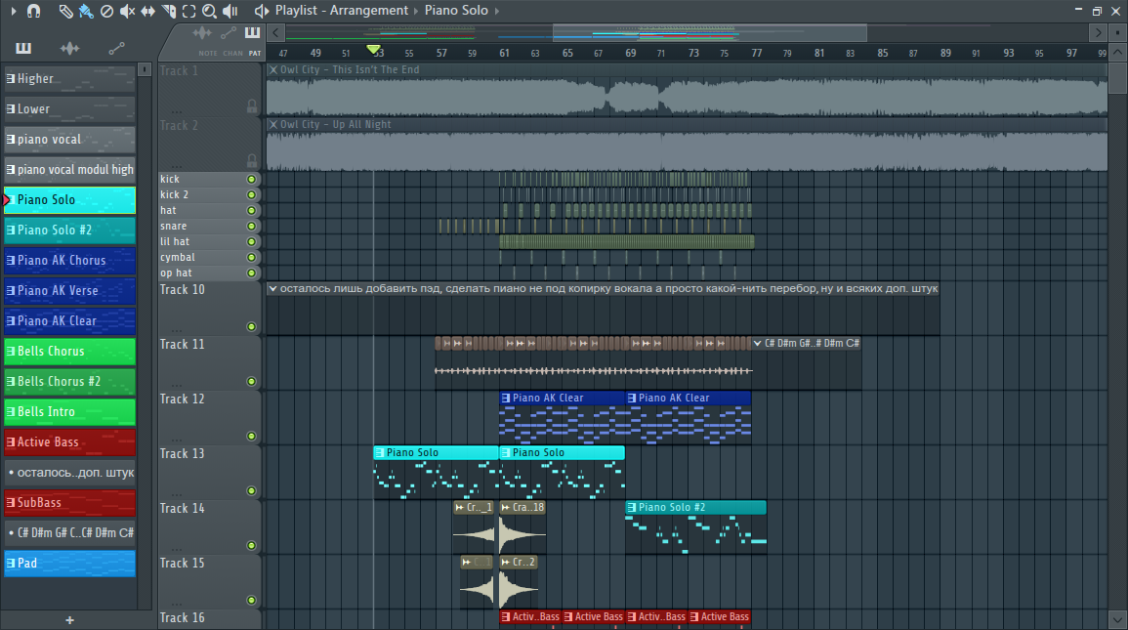Viewport: 1128px width, 630px height.
Task: Expand arrow after Piano Solo in title
Action: coord(496,11)
